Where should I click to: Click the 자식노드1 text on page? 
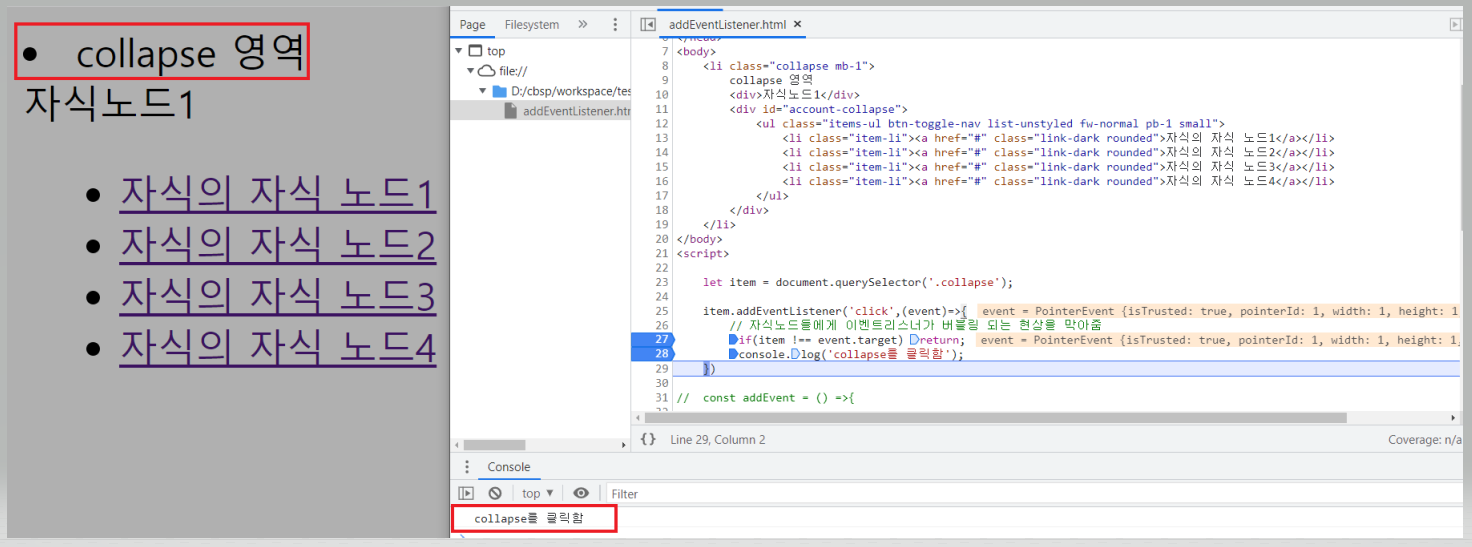tap(110, 103)
